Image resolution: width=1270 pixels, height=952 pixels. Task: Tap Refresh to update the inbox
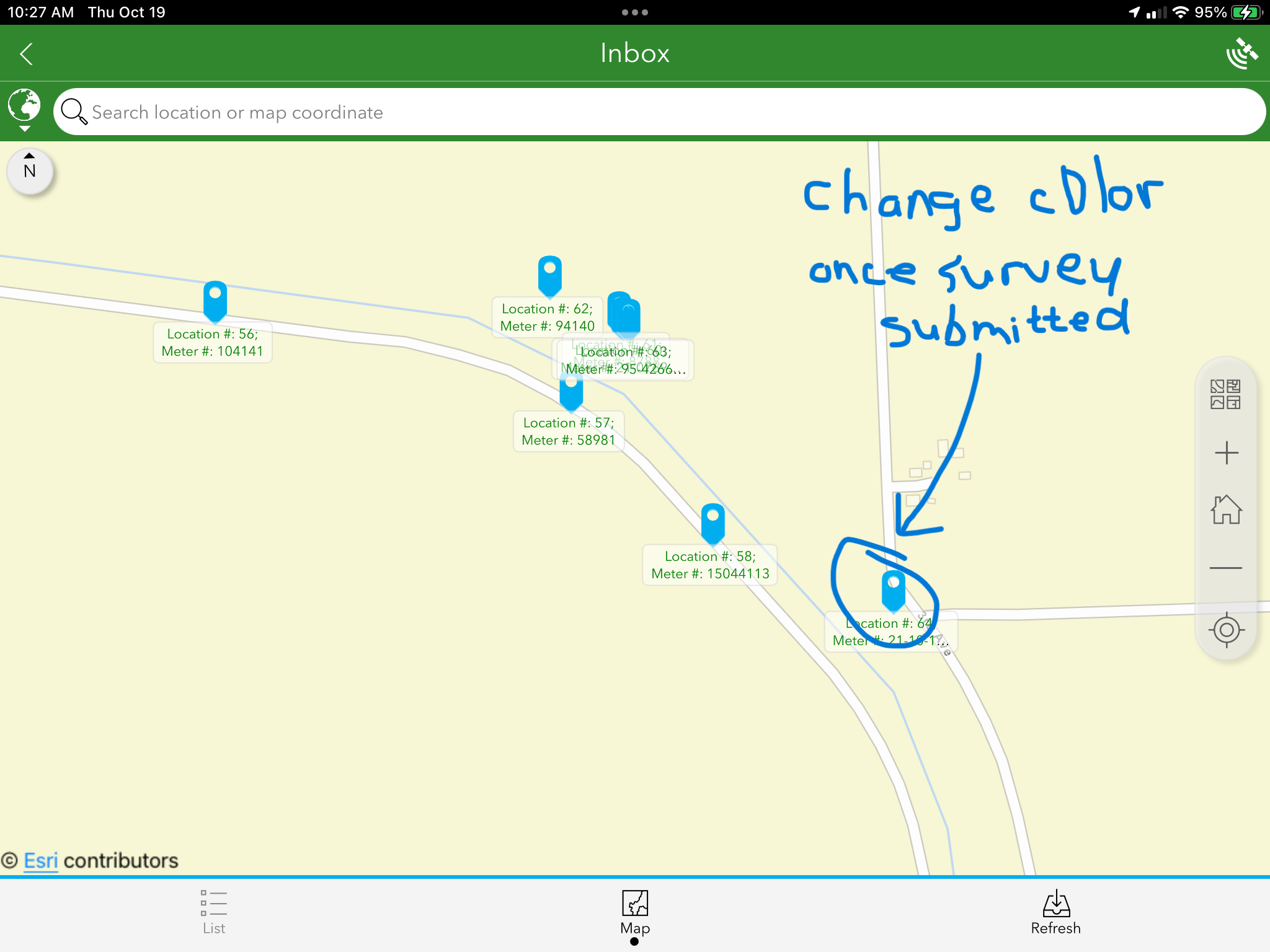1055,911
